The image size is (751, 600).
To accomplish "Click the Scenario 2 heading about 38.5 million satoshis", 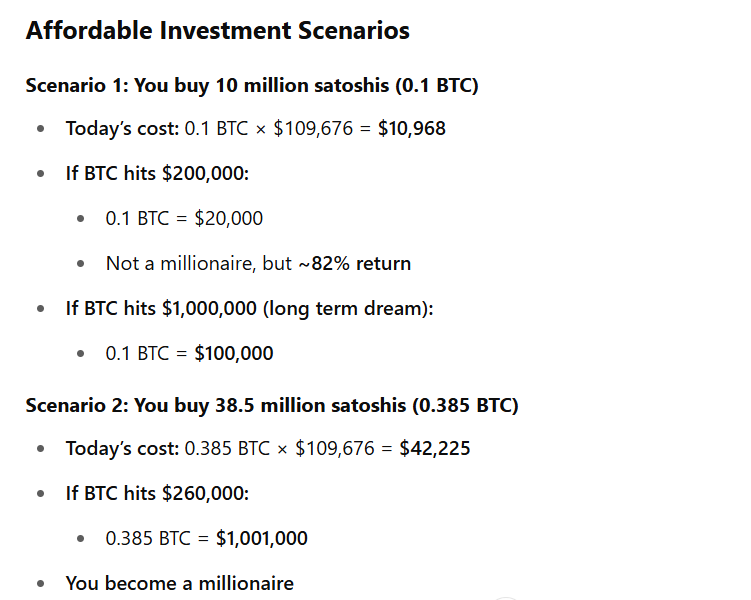I will (x=271, y=405).
